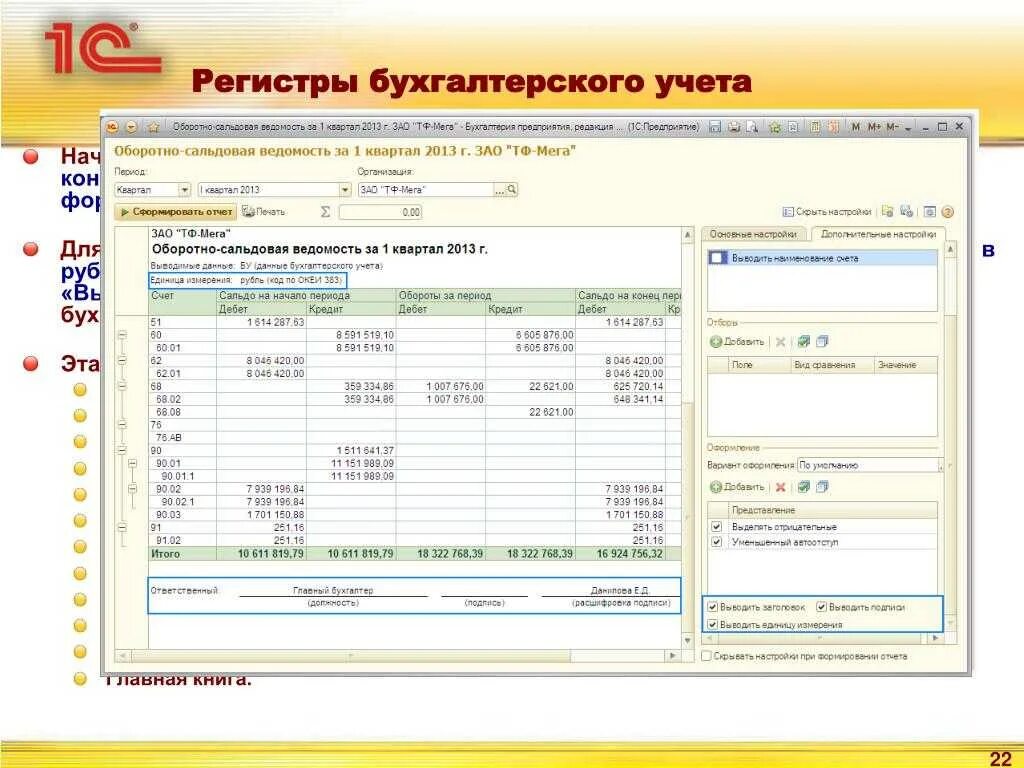Toggle Выводить наименование счета checkbox
The height and width of the screenshot is (768, 1024).
[718, 258]
